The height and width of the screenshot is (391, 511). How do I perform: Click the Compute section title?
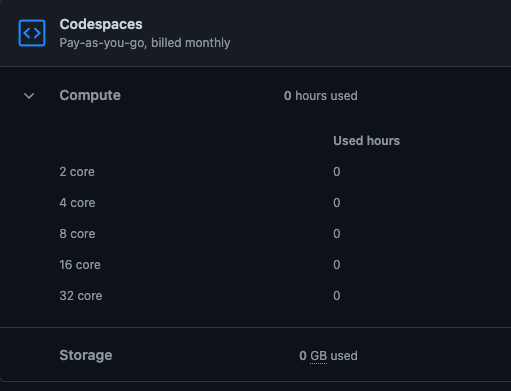(x=90, y=95)
